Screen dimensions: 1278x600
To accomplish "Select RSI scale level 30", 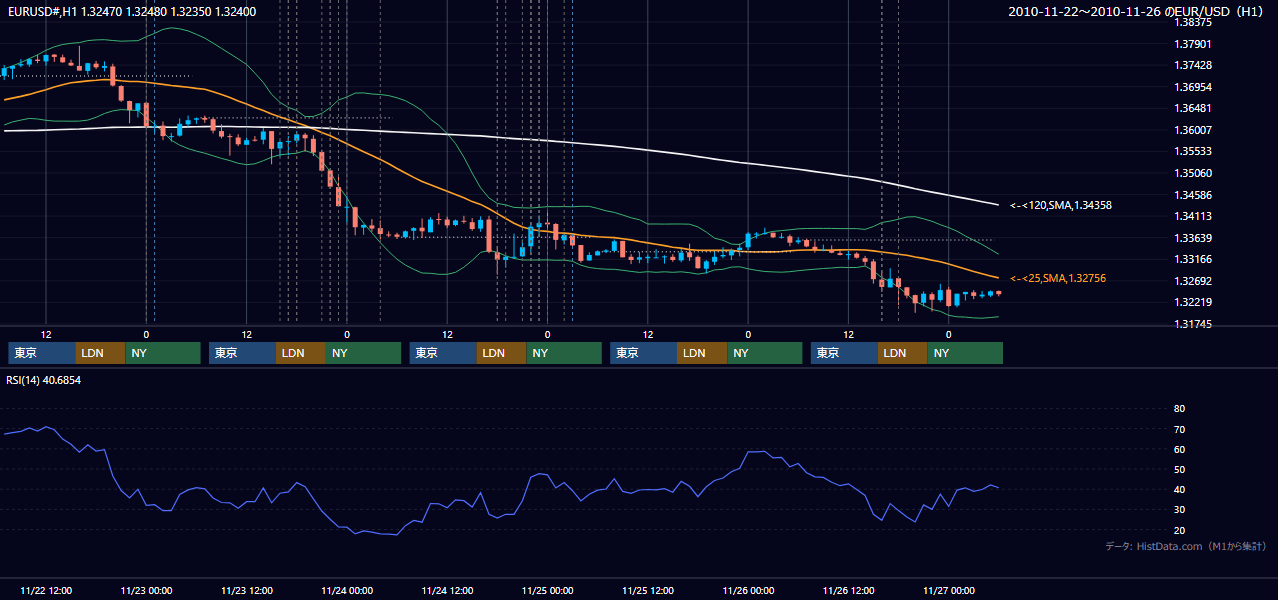I will click(x=1179, y=510).
